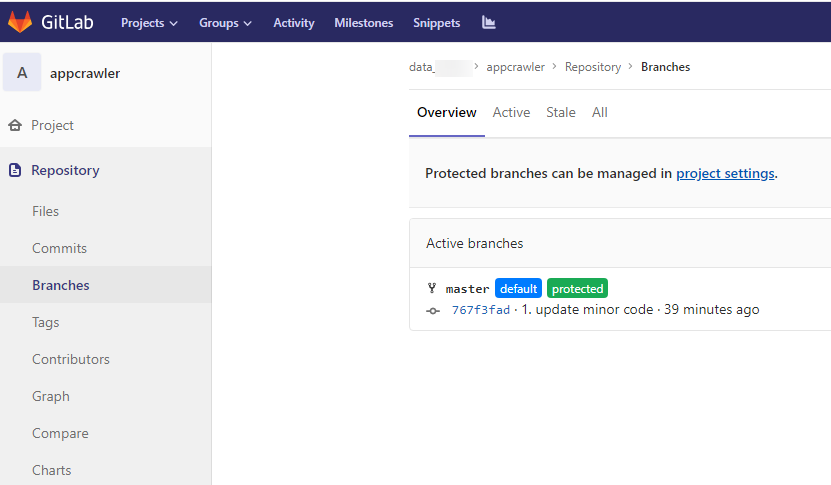Image resolution: width=831 pixels, height=485 pixels.
Task: Switch to the Overview branches tab
Action: point(447,112)
